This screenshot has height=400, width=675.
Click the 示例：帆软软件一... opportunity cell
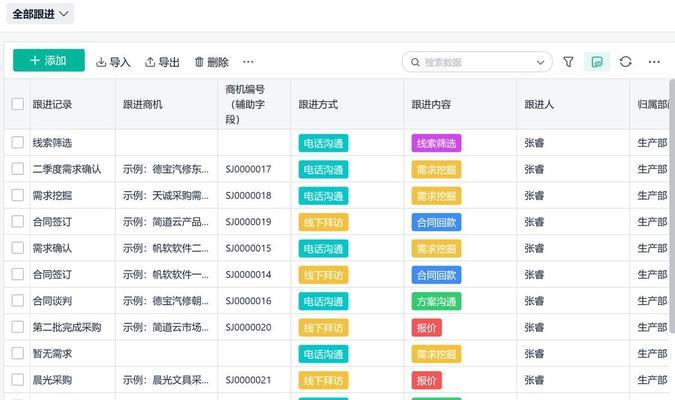(166, 274)
